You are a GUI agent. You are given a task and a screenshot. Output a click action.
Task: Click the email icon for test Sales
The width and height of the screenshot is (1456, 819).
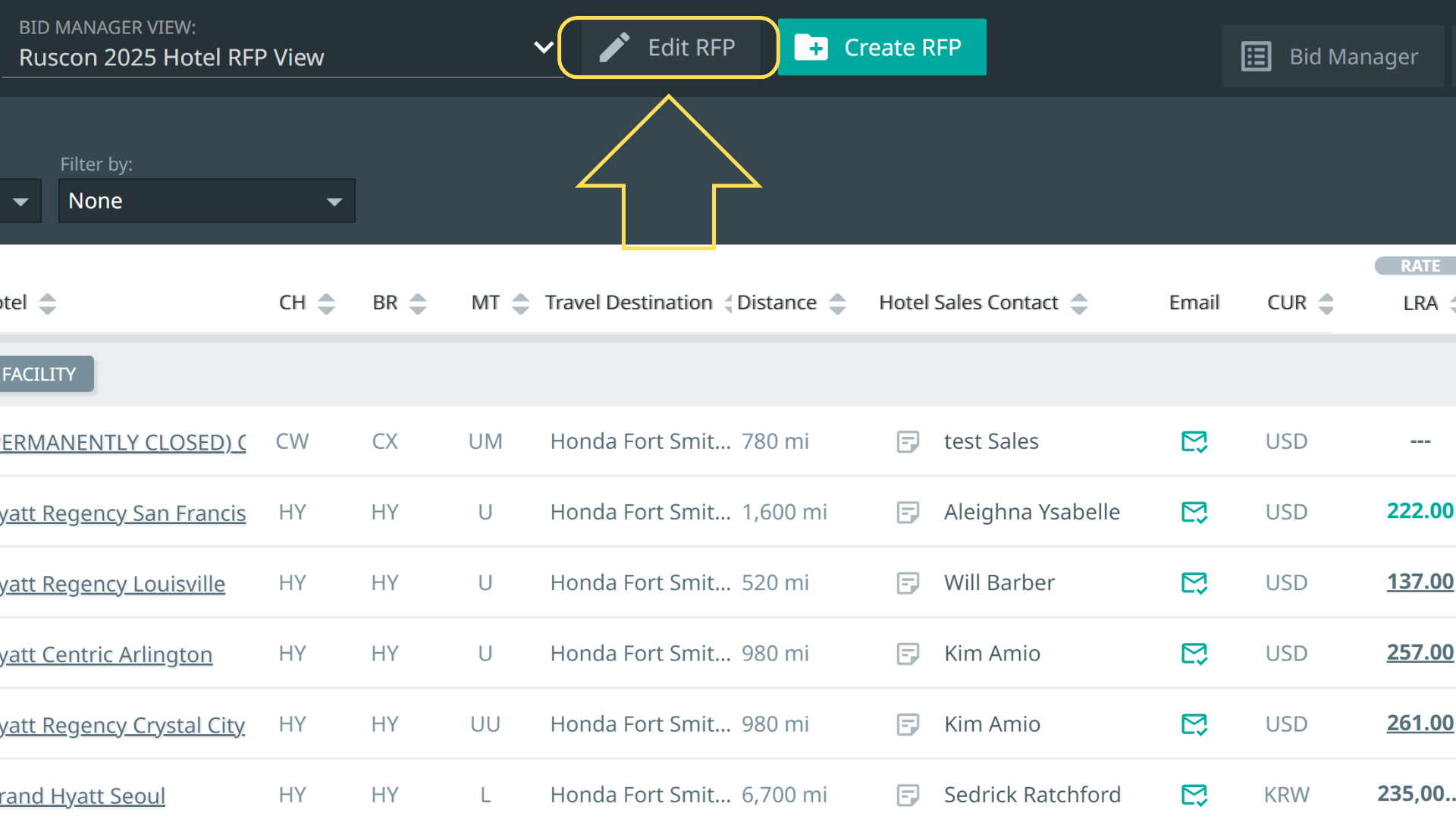tap(1194, 441)
